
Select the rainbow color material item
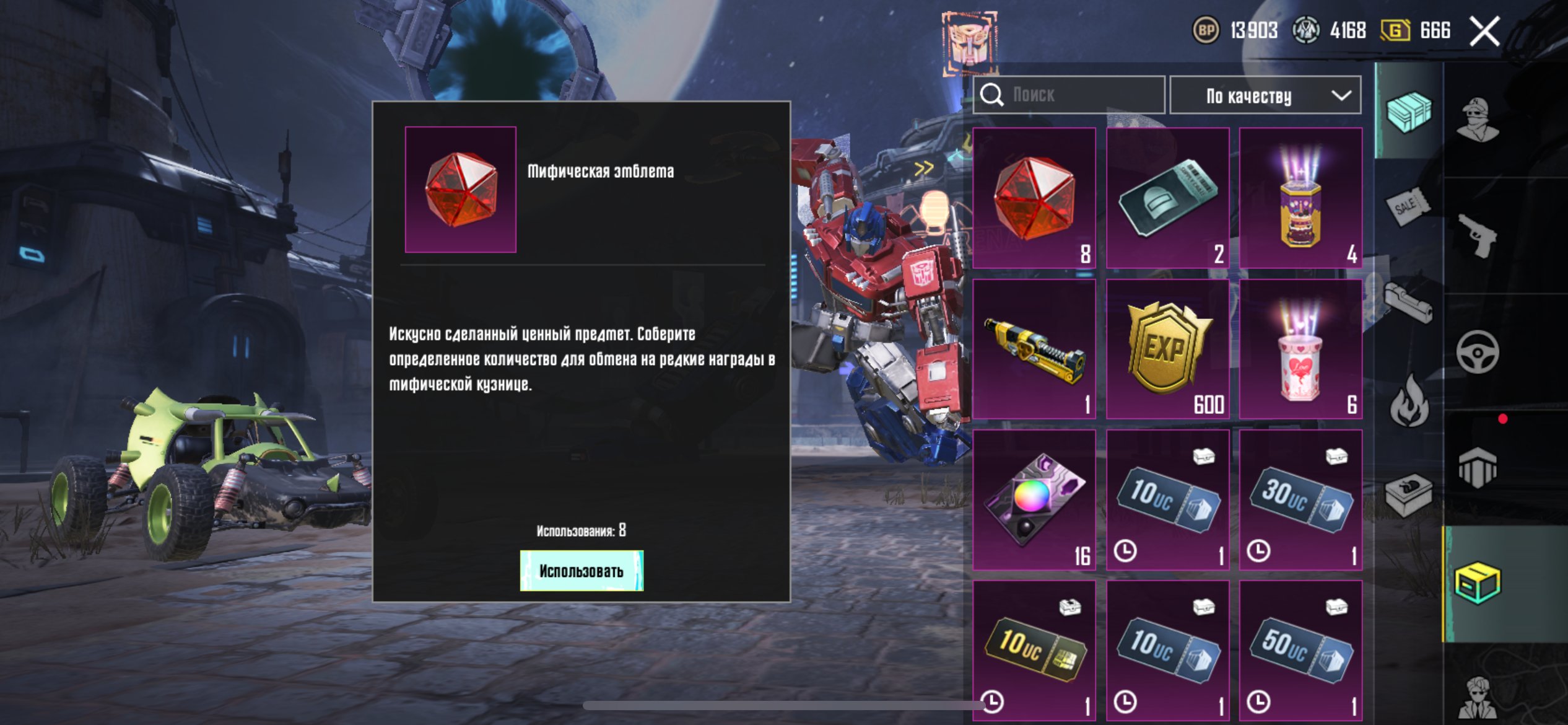pyautogui.click(x=1034, y=499)
